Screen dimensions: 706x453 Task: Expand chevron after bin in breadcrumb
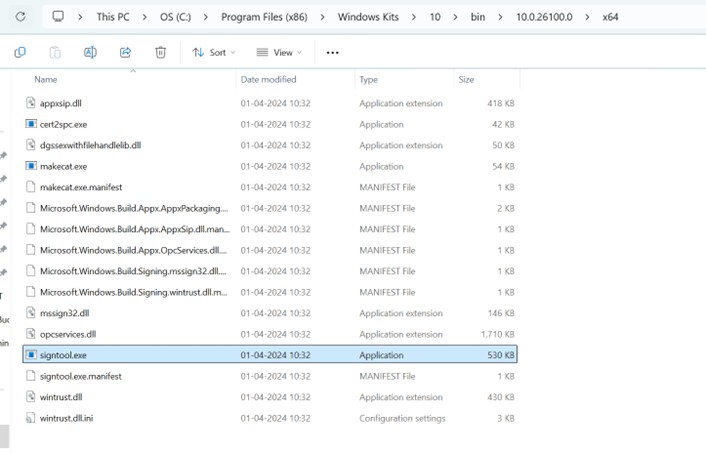tap(500, 17)
